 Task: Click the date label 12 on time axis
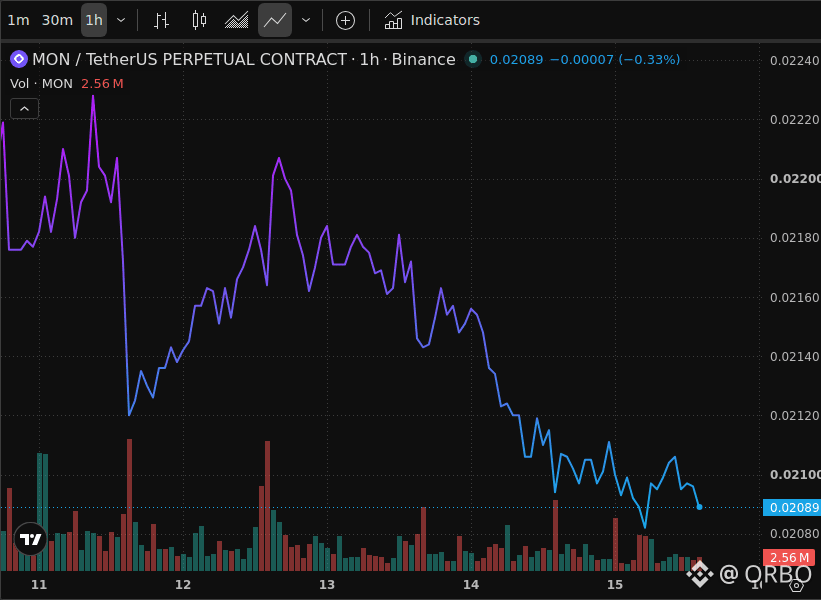pos(183,585)
